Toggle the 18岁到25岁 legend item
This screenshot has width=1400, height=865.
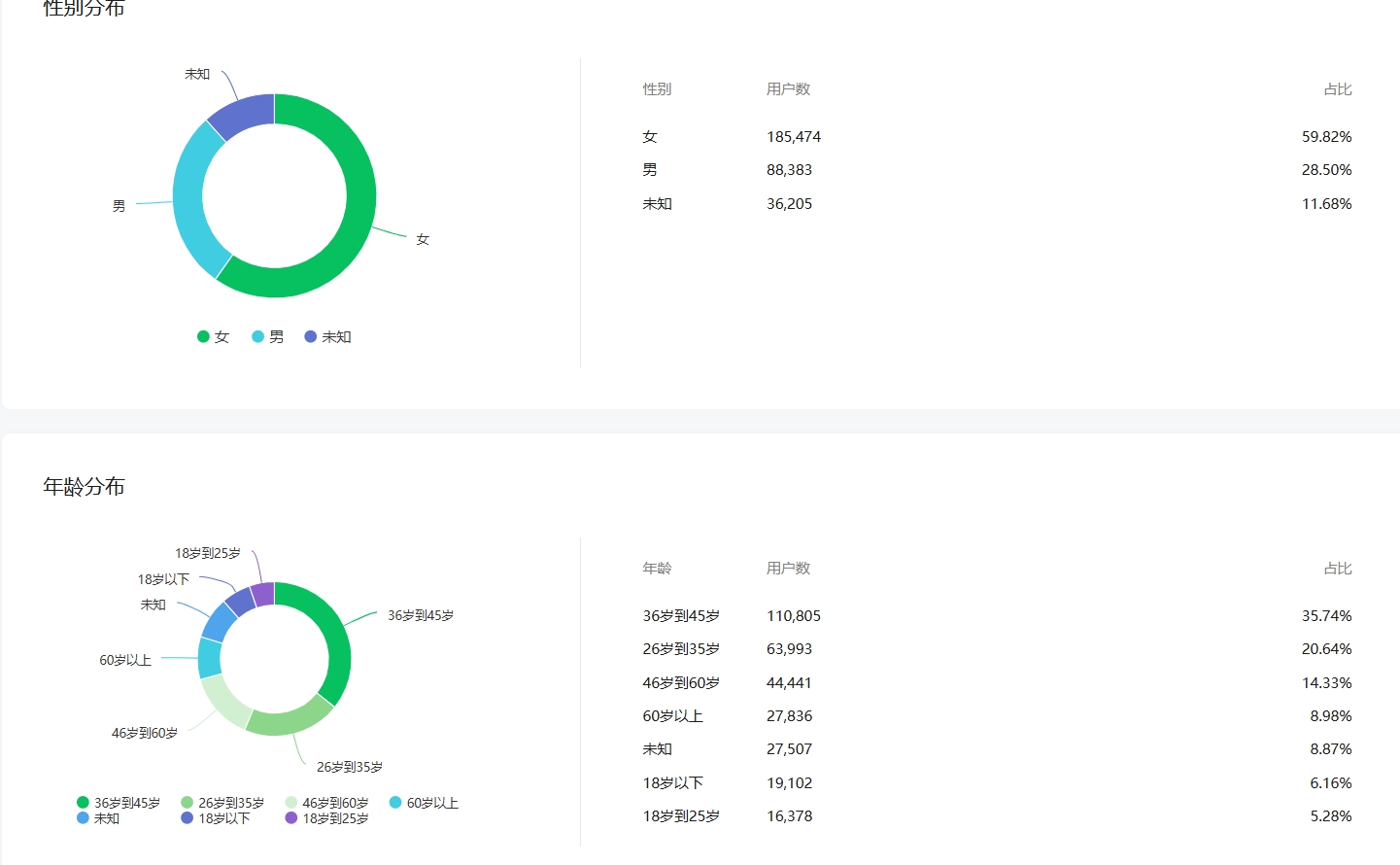point(326,818)
